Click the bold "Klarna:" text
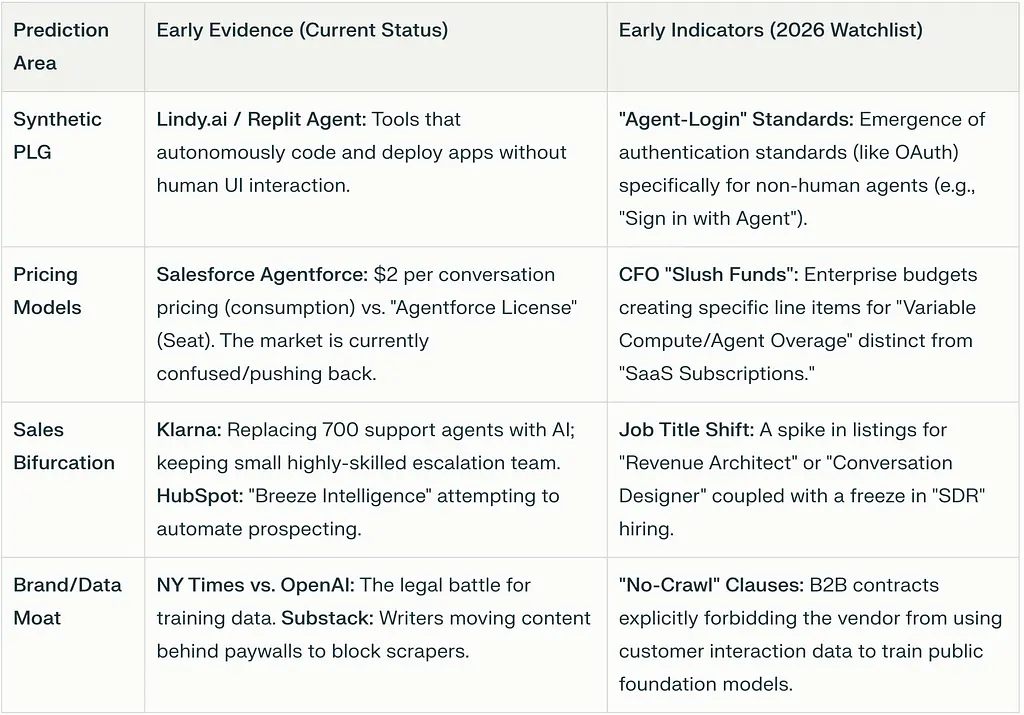The image size is (1024, 715). tap(188, 430)
